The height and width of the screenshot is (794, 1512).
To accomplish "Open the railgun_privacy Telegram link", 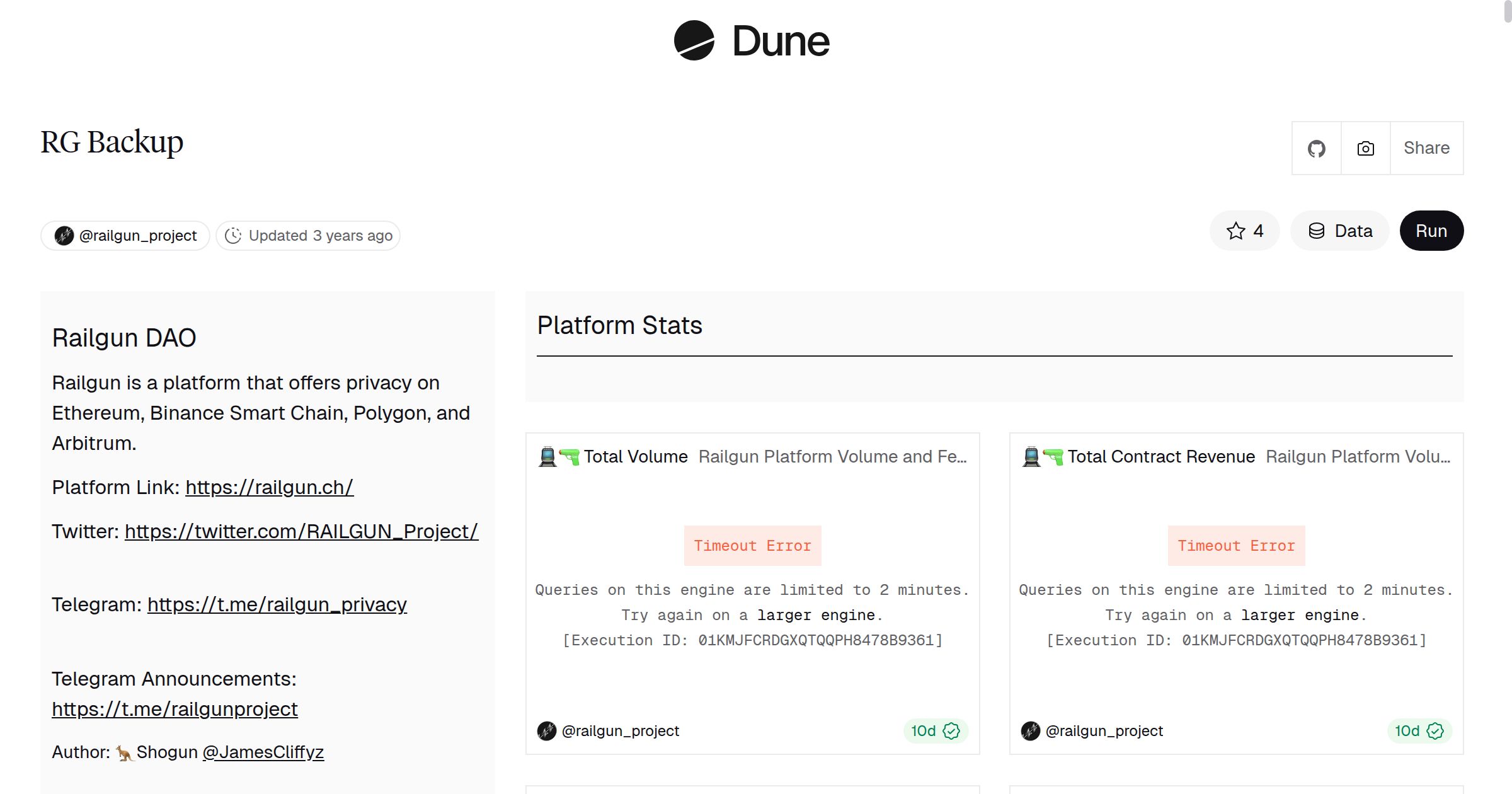I will [x=277, y=604].
